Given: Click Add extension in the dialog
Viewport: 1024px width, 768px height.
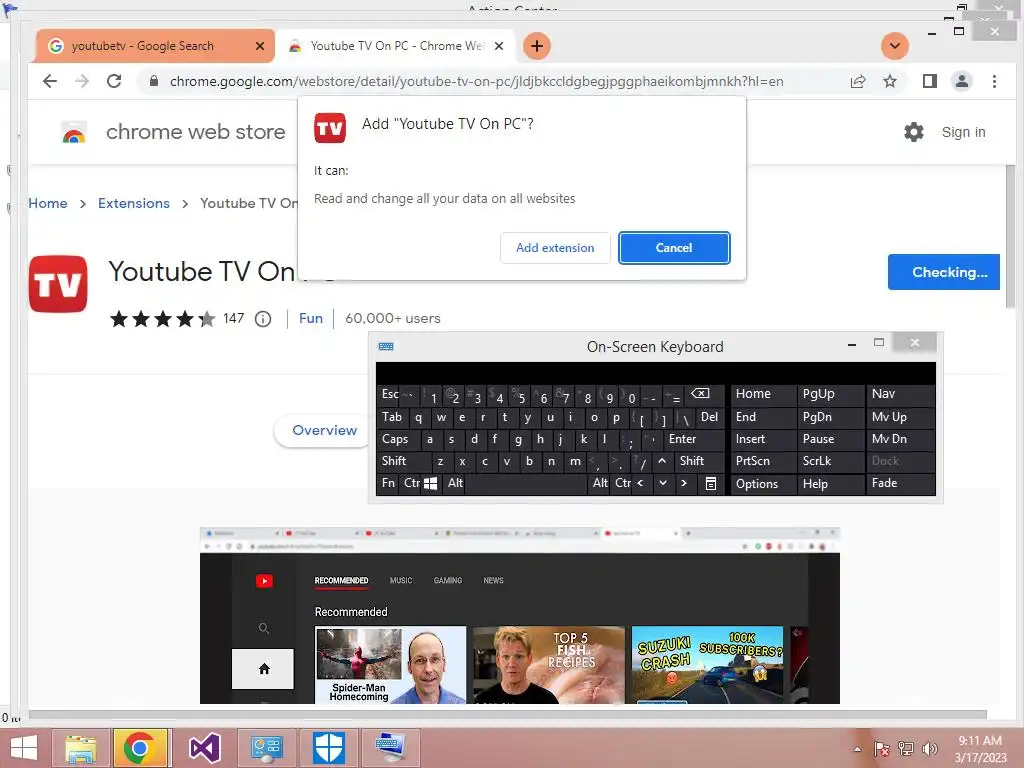Looking at the screenshot, I should 555,248.
